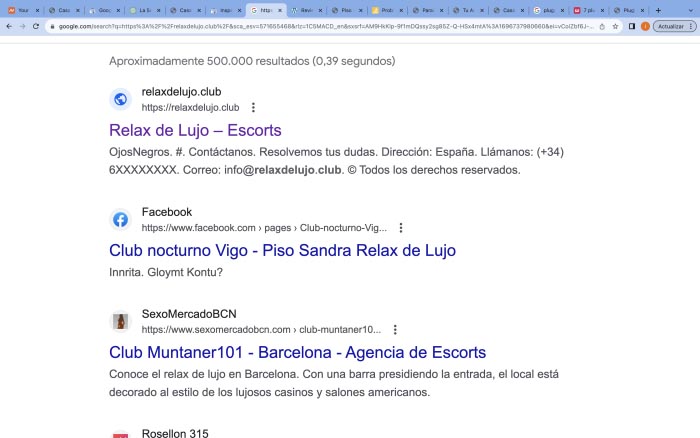The width and height of the screenshot is (700, 438).
Task: Open the three-dot menu beside the sexomercadobcn URL
Action: 395,330
